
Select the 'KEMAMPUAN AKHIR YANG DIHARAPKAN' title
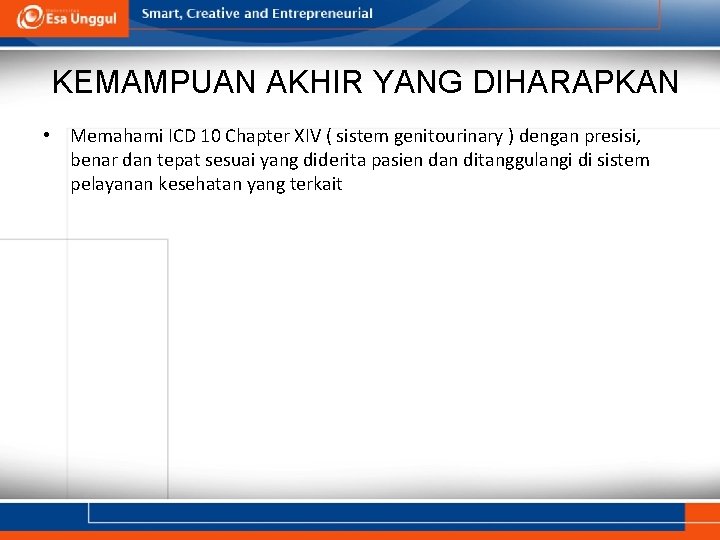366,82
